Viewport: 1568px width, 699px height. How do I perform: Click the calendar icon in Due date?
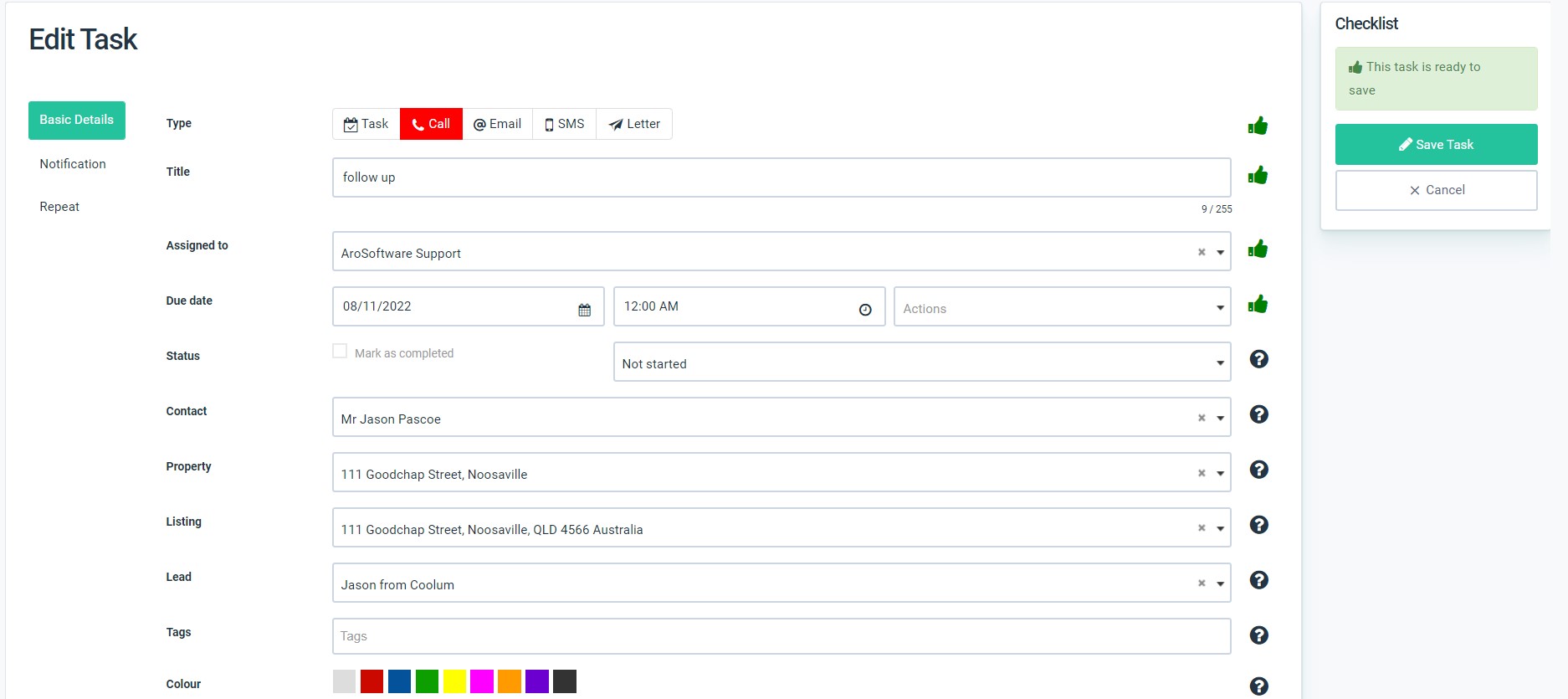tap(584, 310)
